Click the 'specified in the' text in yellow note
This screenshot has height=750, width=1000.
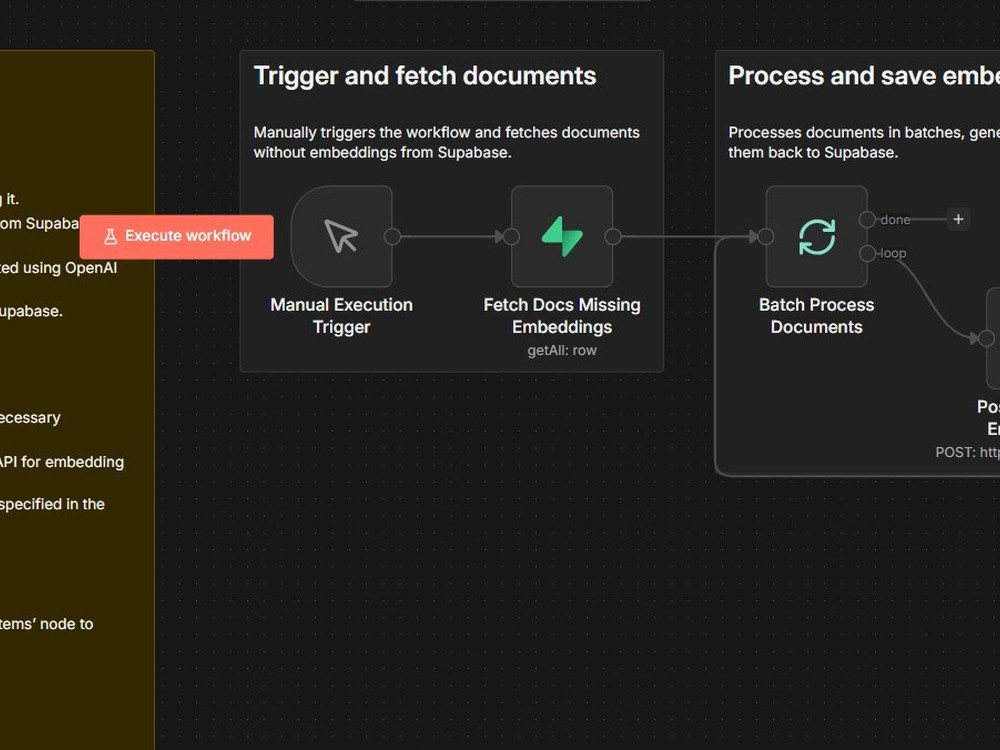[x=52, y=504]
